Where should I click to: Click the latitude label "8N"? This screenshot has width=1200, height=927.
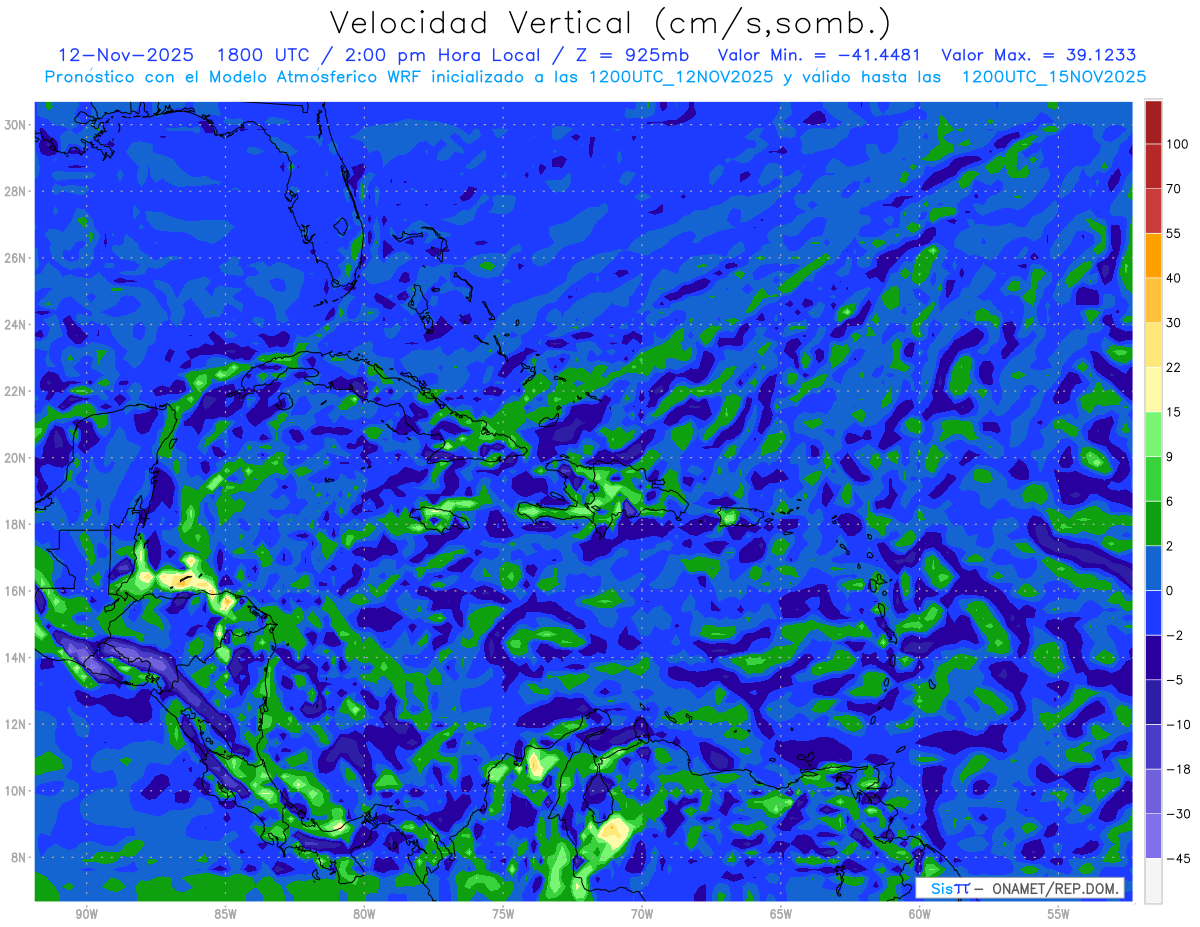(20, 858)
